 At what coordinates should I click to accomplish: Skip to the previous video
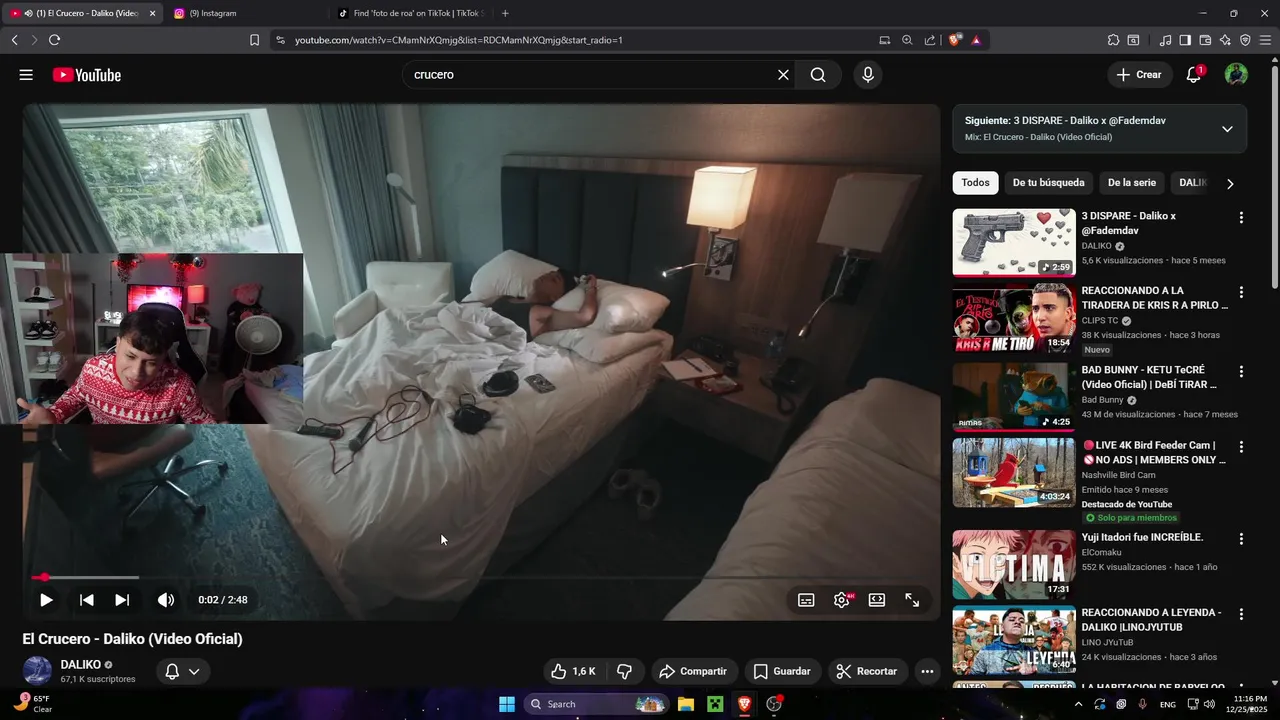click(x=87, y=600)
